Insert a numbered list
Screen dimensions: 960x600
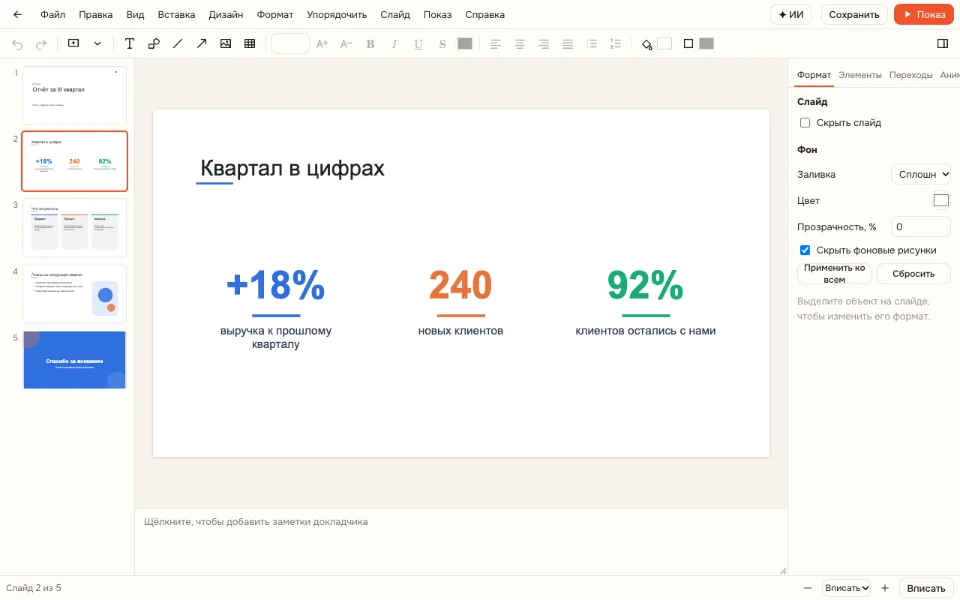[x=615, y=43]
